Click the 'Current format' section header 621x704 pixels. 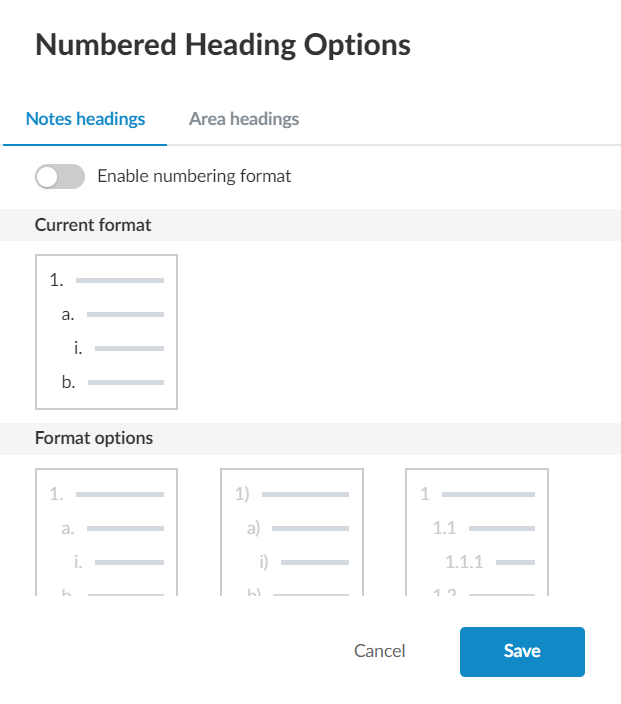[x=93, y=225]
